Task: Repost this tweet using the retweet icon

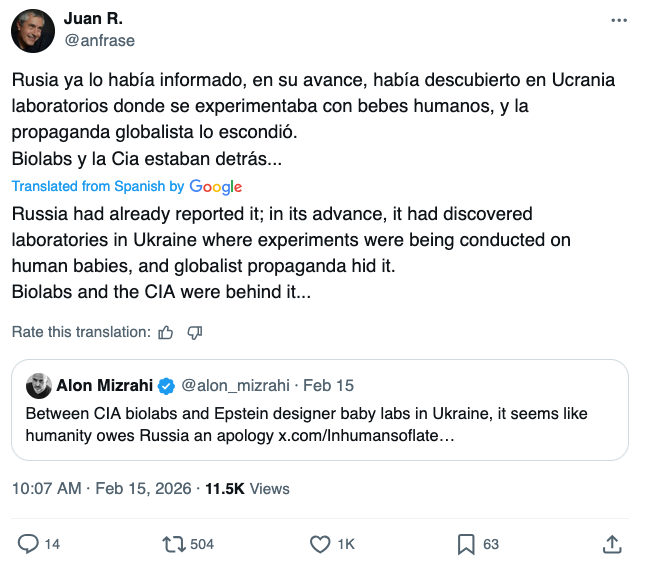Action: (173, 544)
